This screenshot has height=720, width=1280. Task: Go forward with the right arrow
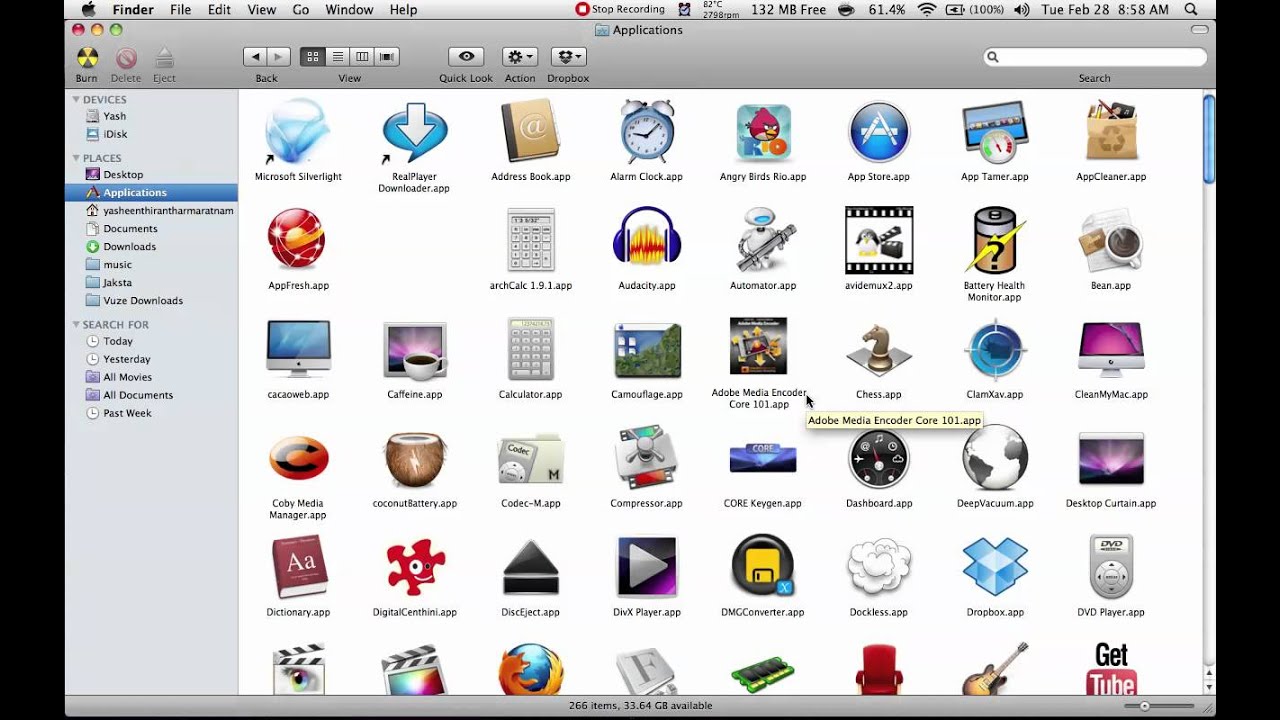click(279, 57)
